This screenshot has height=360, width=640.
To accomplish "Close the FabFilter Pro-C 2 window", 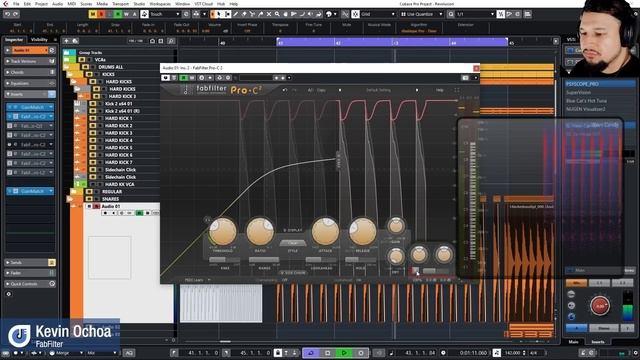I will pyautogui.click(x=476, y=68).
